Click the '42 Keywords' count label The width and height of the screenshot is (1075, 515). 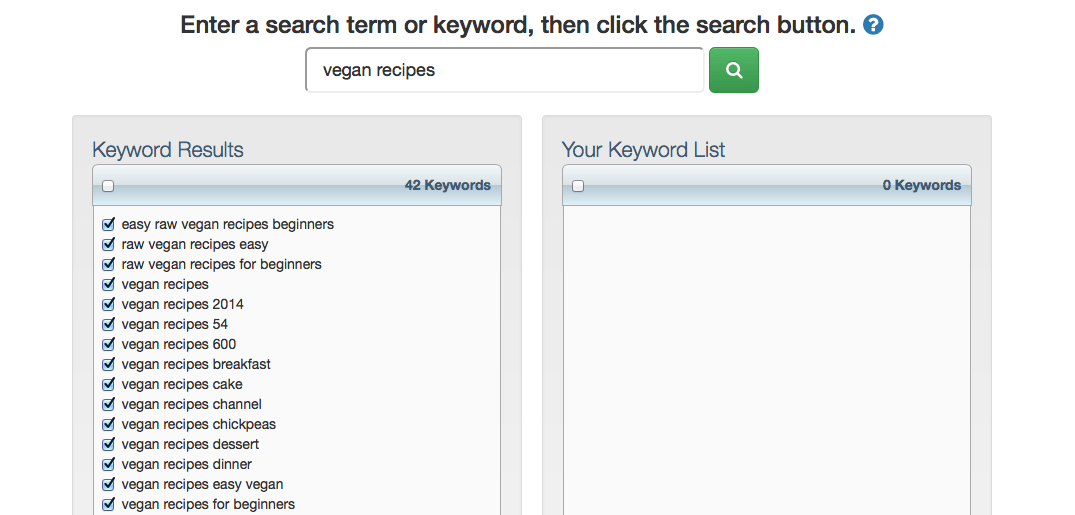(x=448, y=185)
